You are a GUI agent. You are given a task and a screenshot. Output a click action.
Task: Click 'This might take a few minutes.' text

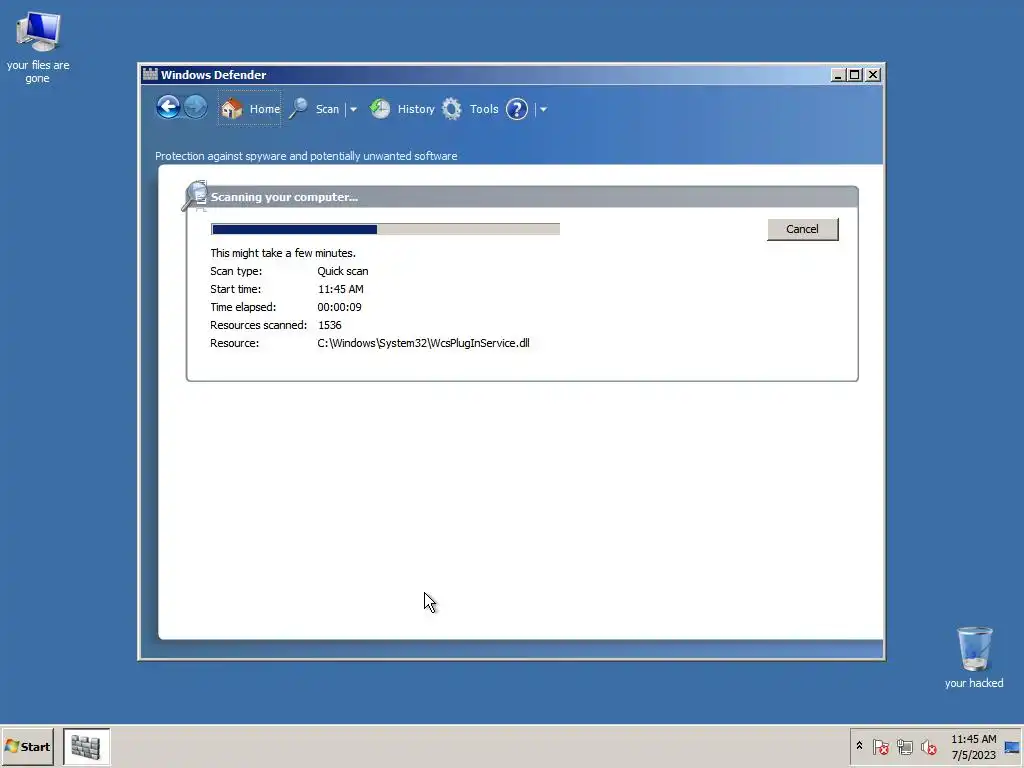click(283, 253)
